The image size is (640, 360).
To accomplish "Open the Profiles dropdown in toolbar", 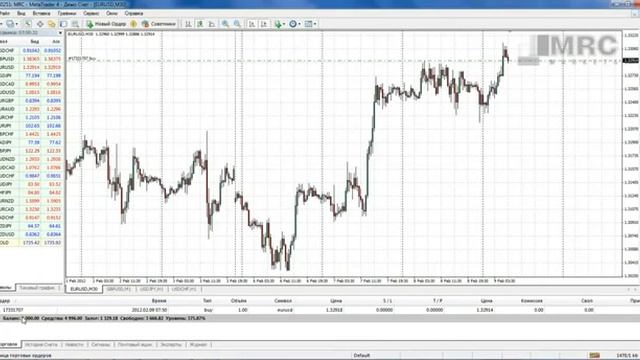I will pos(11,24).
